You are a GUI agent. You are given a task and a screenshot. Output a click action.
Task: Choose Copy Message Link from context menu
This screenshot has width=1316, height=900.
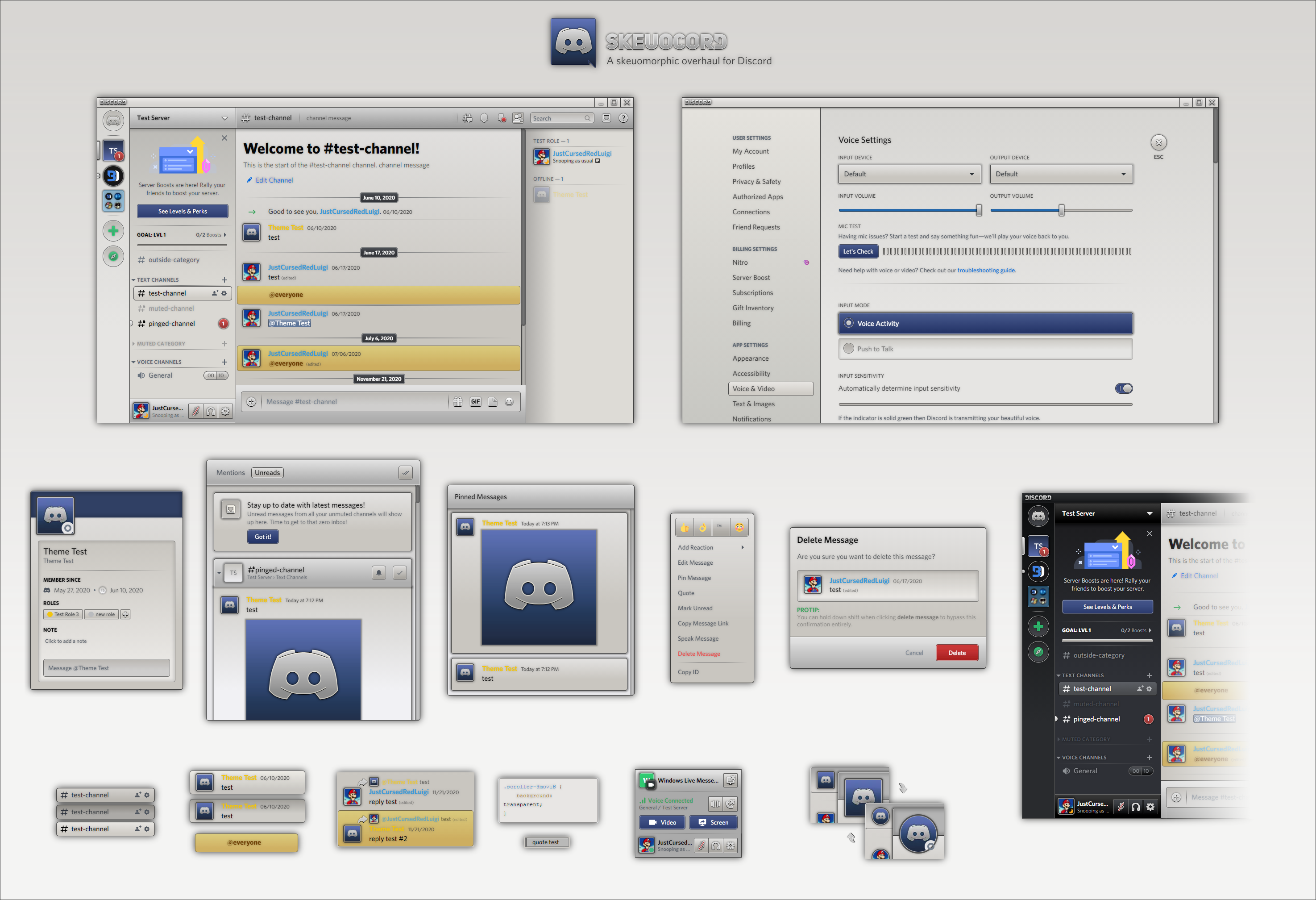pos(703,623)
